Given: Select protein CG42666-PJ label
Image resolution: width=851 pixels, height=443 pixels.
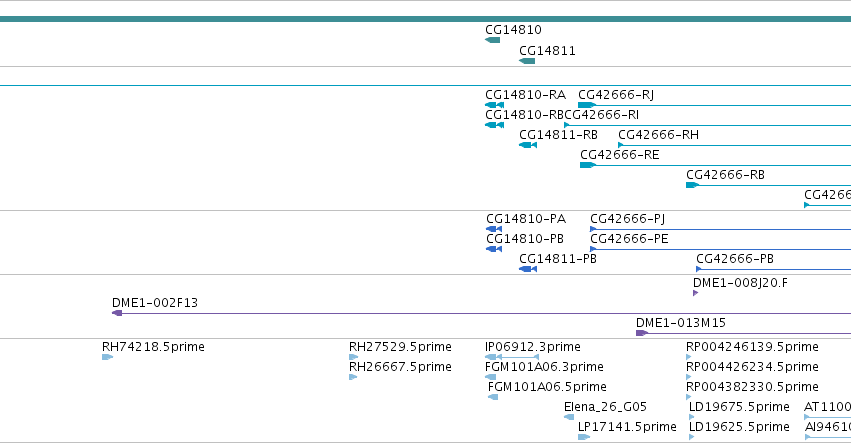Looking at the screenshot, I should [x=627, y=219].
